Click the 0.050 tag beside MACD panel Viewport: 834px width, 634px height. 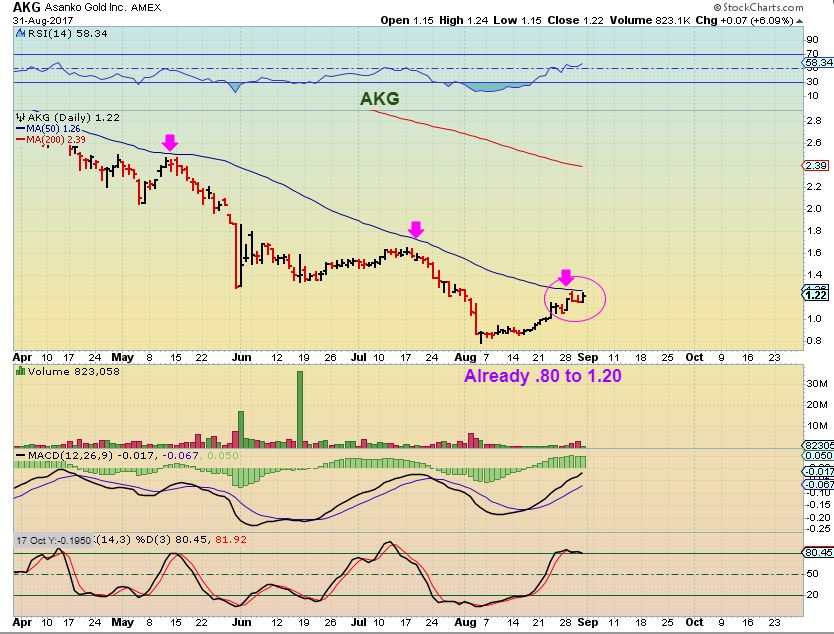[x=818, y=456]
